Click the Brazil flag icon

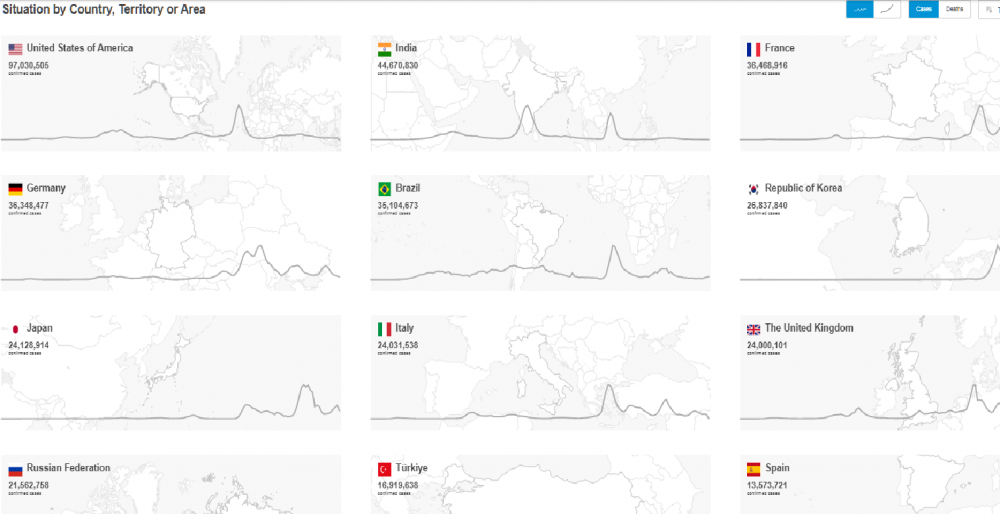click(x=385, y=189)
